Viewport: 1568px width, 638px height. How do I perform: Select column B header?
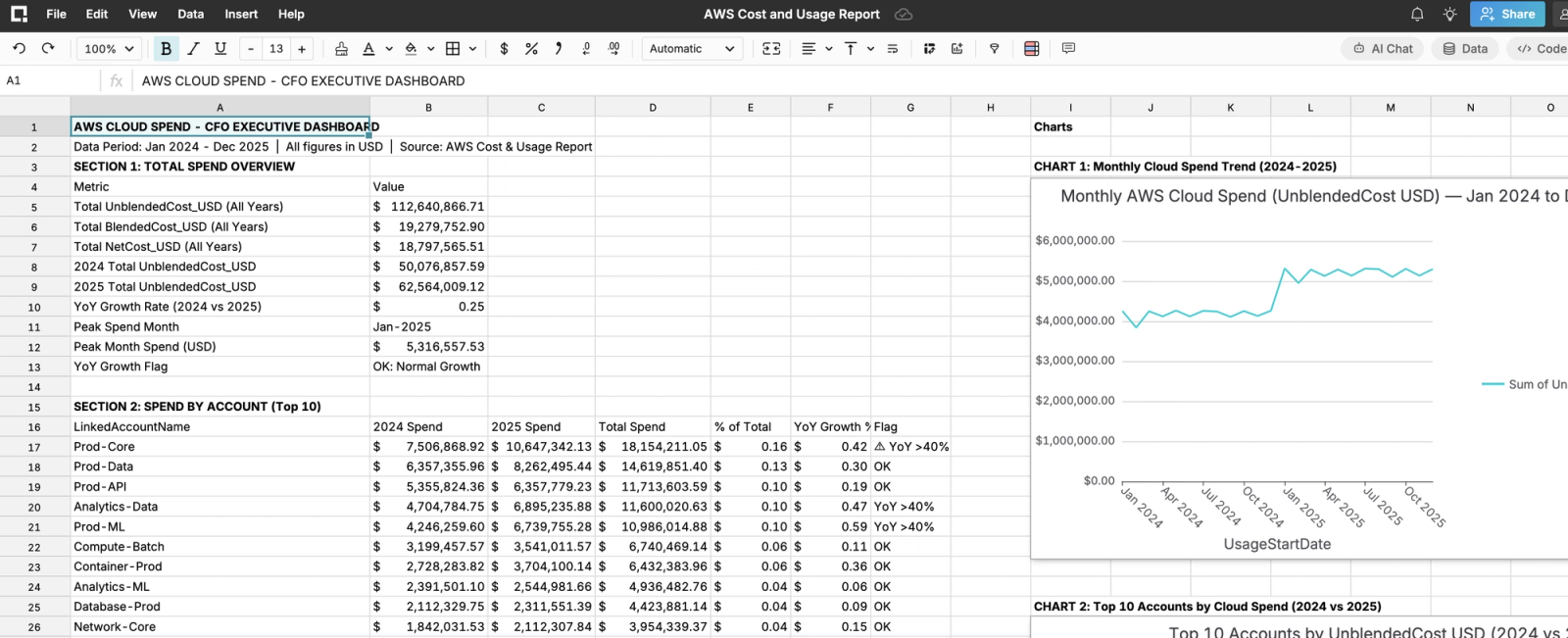pos(428,107)
